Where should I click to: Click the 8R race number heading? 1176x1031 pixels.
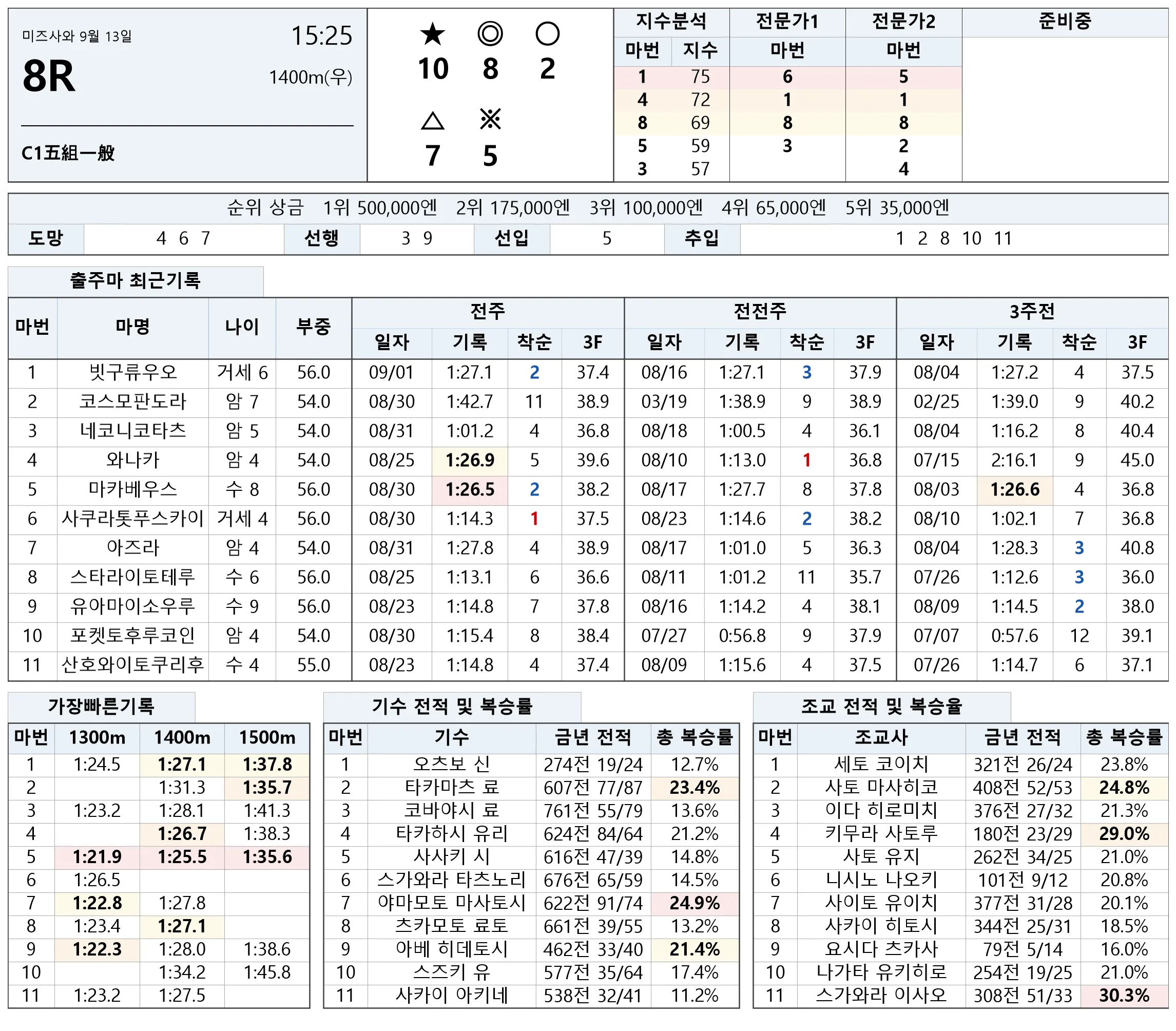[49, 76]
